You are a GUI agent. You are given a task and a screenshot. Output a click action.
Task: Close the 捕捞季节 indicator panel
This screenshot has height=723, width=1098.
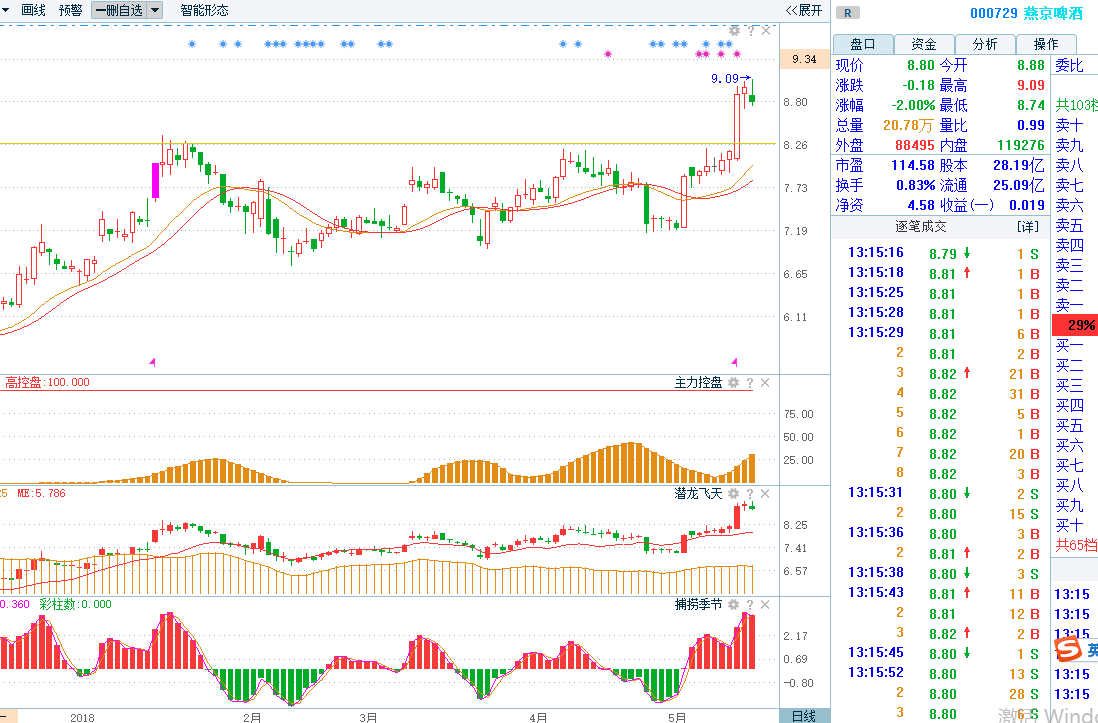coord(766,605)
